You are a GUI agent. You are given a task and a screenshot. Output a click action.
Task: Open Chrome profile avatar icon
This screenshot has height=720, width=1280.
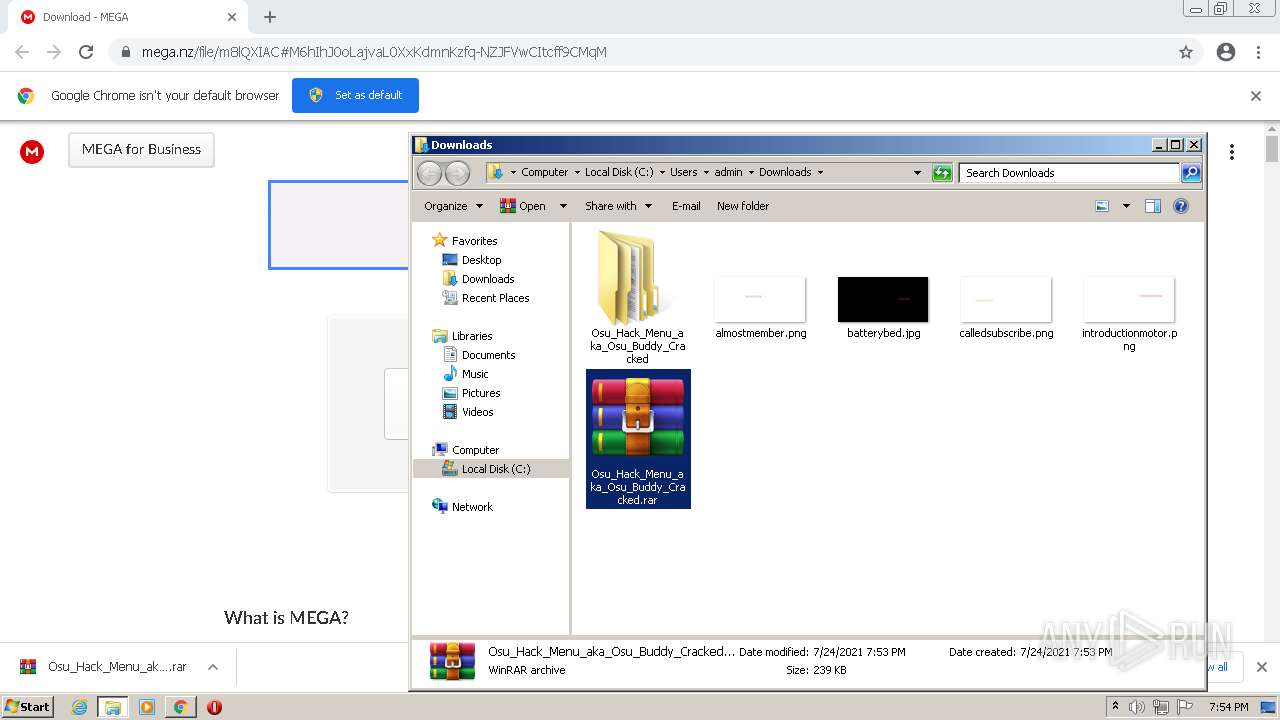(1226, 52)
